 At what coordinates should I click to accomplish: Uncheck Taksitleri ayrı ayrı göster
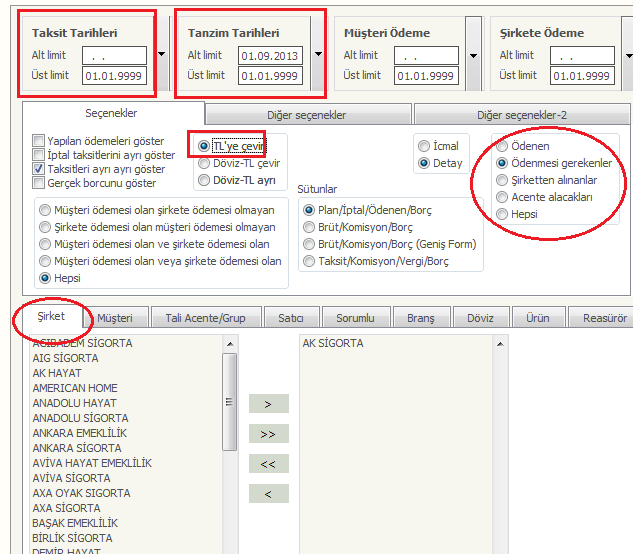tap(39, 169)
